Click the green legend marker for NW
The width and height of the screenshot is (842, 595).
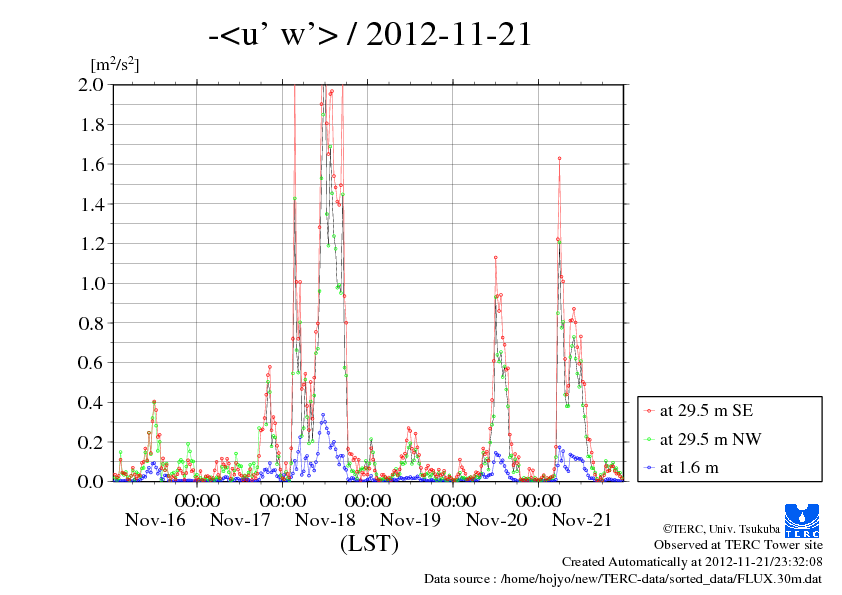click(649, 439)
